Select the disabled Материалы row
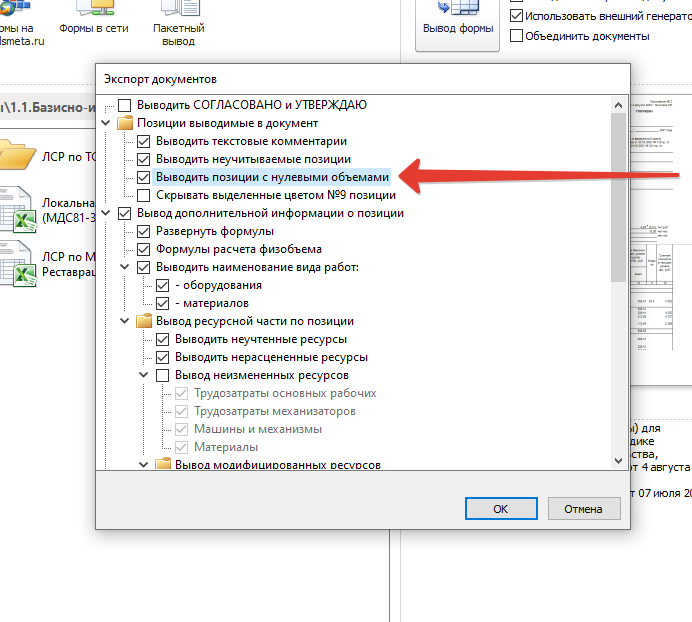 (226, 447)
